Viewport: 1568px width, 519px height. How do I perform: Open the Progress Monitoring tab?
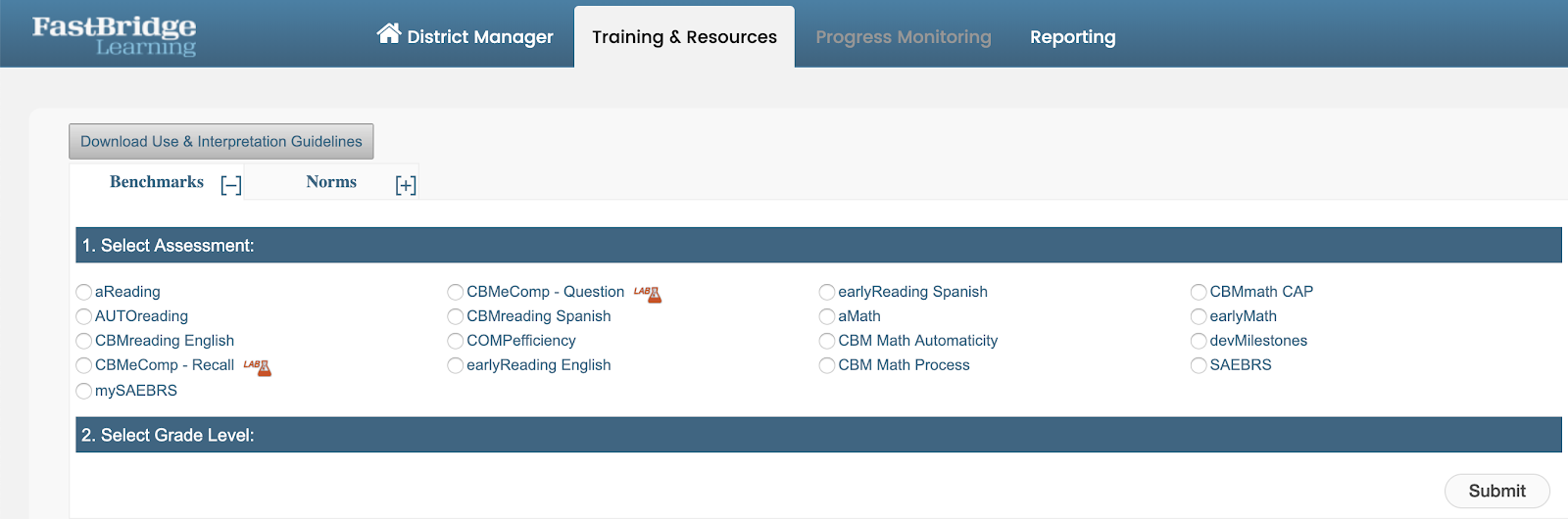point(904,36)
